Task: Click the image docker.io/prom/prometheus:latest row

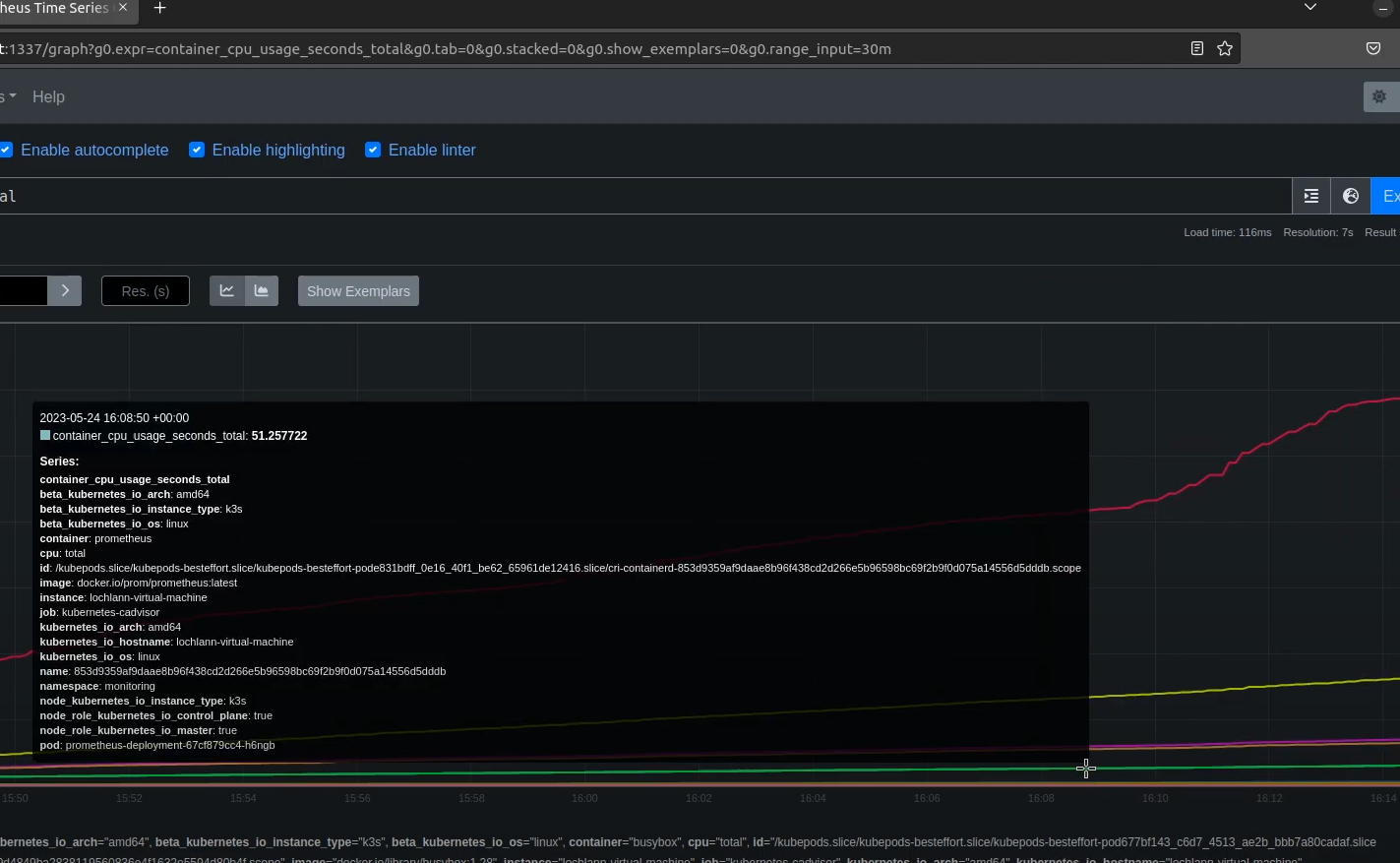Action: (x=139, y=583)
